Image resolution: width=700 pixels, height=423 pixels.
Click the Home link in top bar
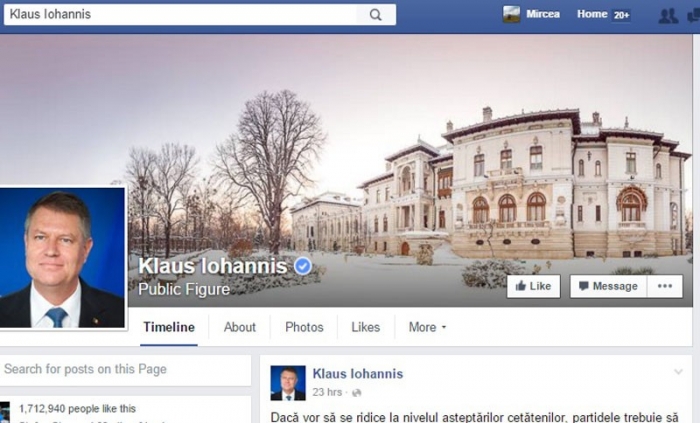click(592, 14)
